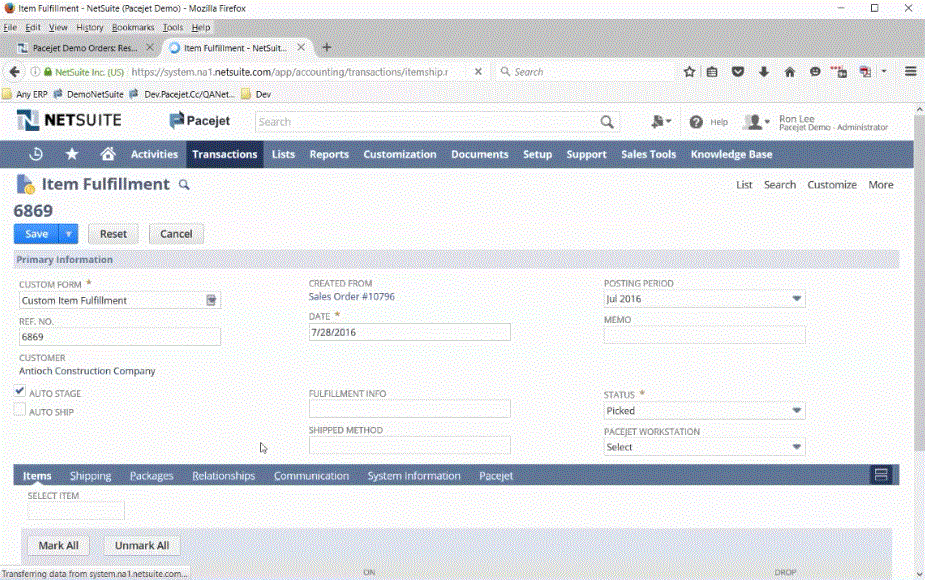Image resolution: width=925 pixels, height=580 pixels.
Task: Open the Pacejet Workstation dropdown
Action: click(x=796, y=447)
